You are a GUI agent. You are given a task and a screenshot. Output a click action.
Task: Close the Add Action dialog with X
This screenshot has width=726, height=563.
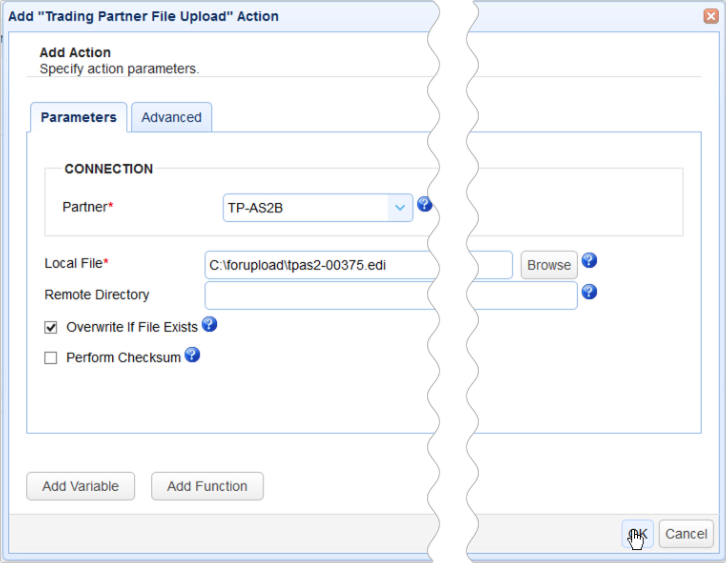click(x=710, y=15)
